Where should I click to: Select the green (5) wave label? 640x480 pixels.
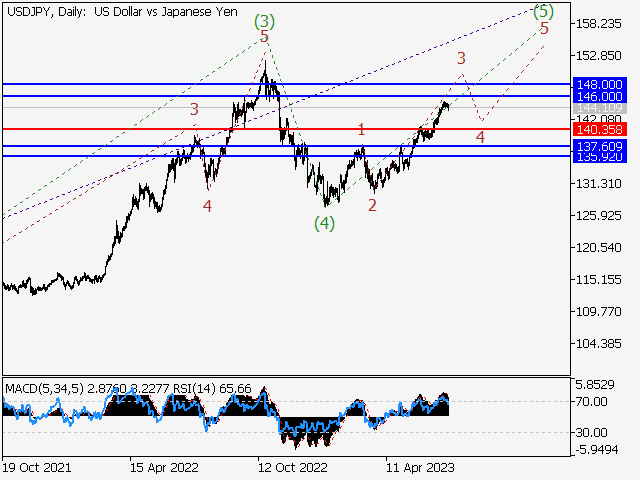coord(544,11)
